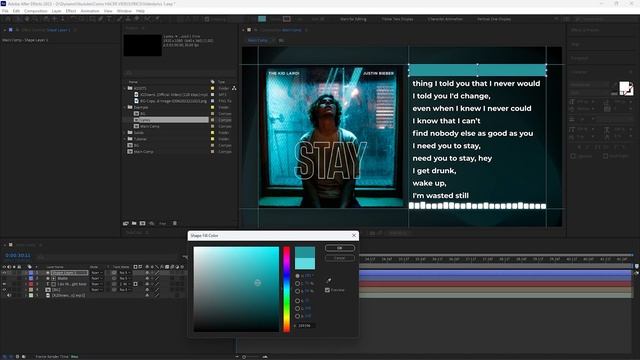Select the R (red) radio button
Image resolution: width=640 pixels, height=360 pixels.
point(298,301)
